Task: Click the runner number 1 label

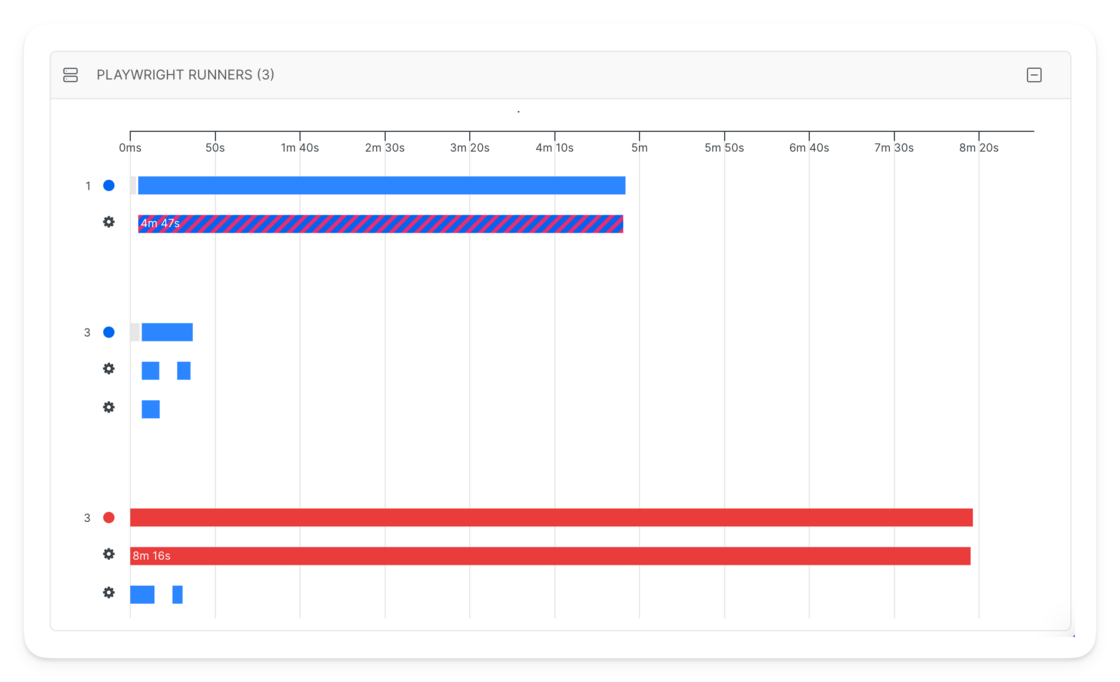Action: pos(88,186)
